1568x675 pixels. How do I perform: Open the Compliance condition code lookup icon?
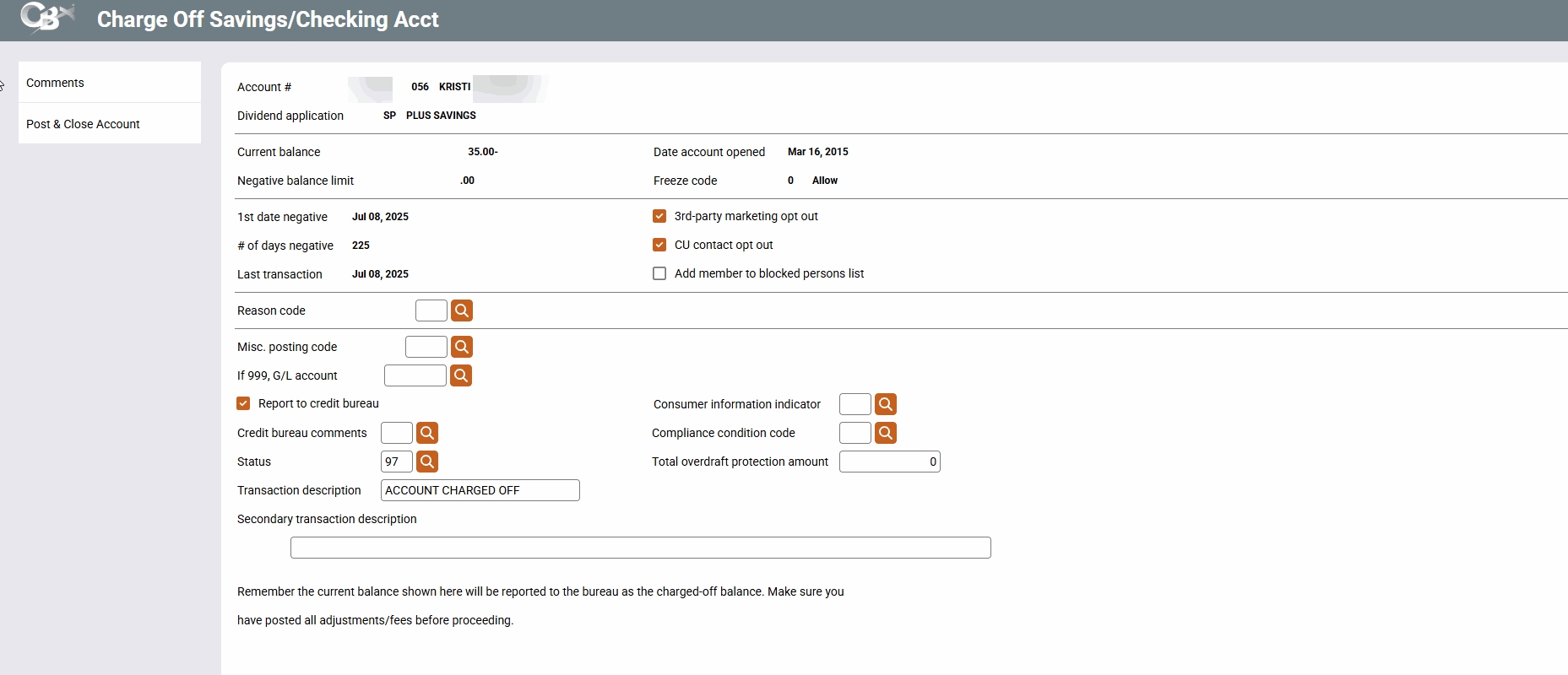pos(885,433)
